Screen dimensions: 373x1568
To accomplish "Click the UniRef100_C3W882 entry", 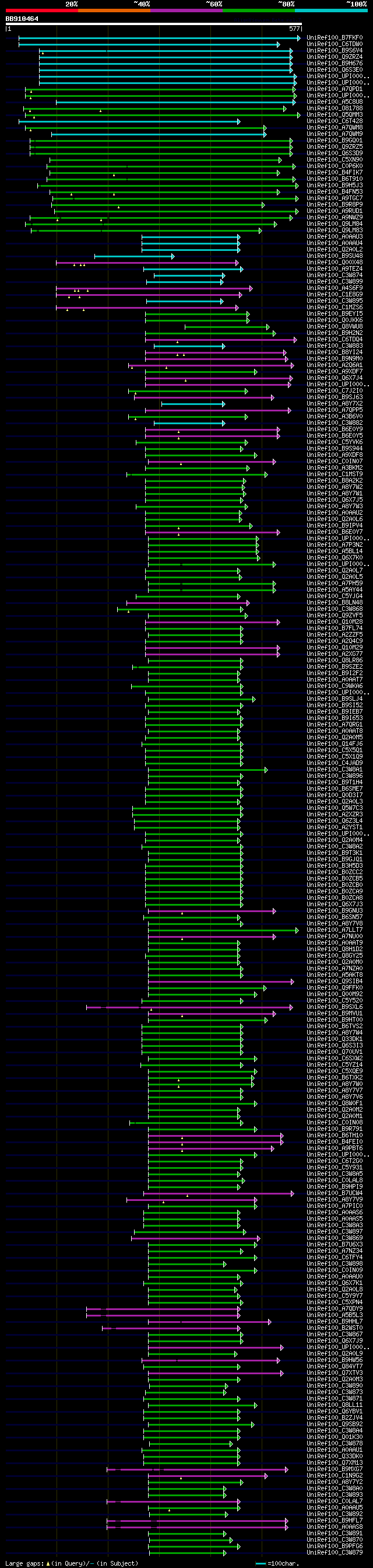I will (x=335, y=423).
